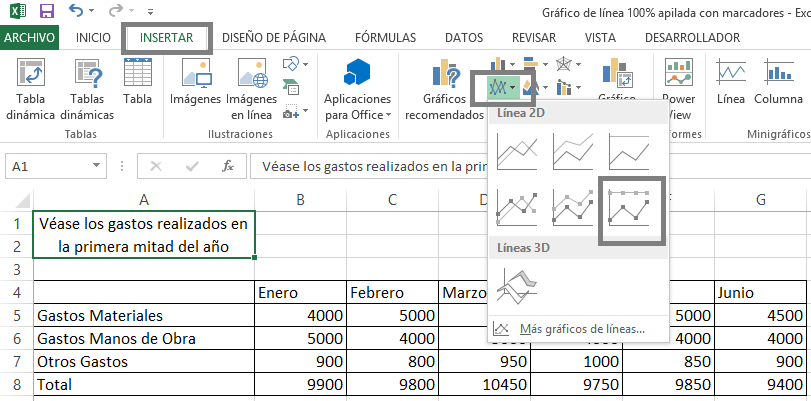Click the Undo arrow in quick access toolbar
This screenshot has height=401, width=811.
(79, 14)
